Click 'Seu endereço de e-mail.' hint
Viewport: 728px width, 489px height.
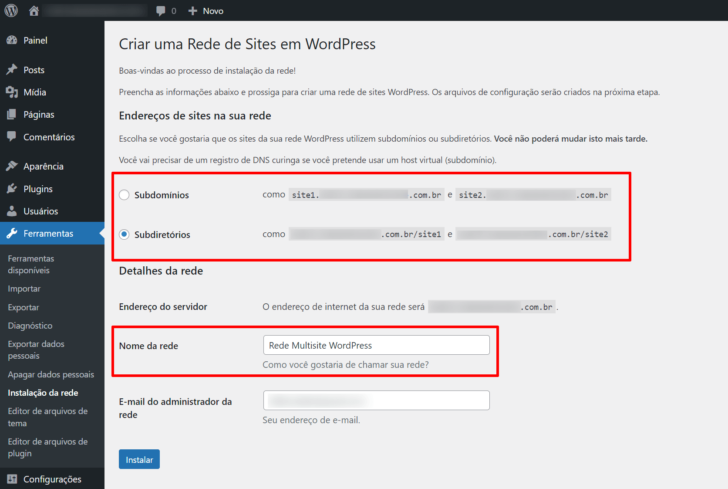[x=311, y=420]
